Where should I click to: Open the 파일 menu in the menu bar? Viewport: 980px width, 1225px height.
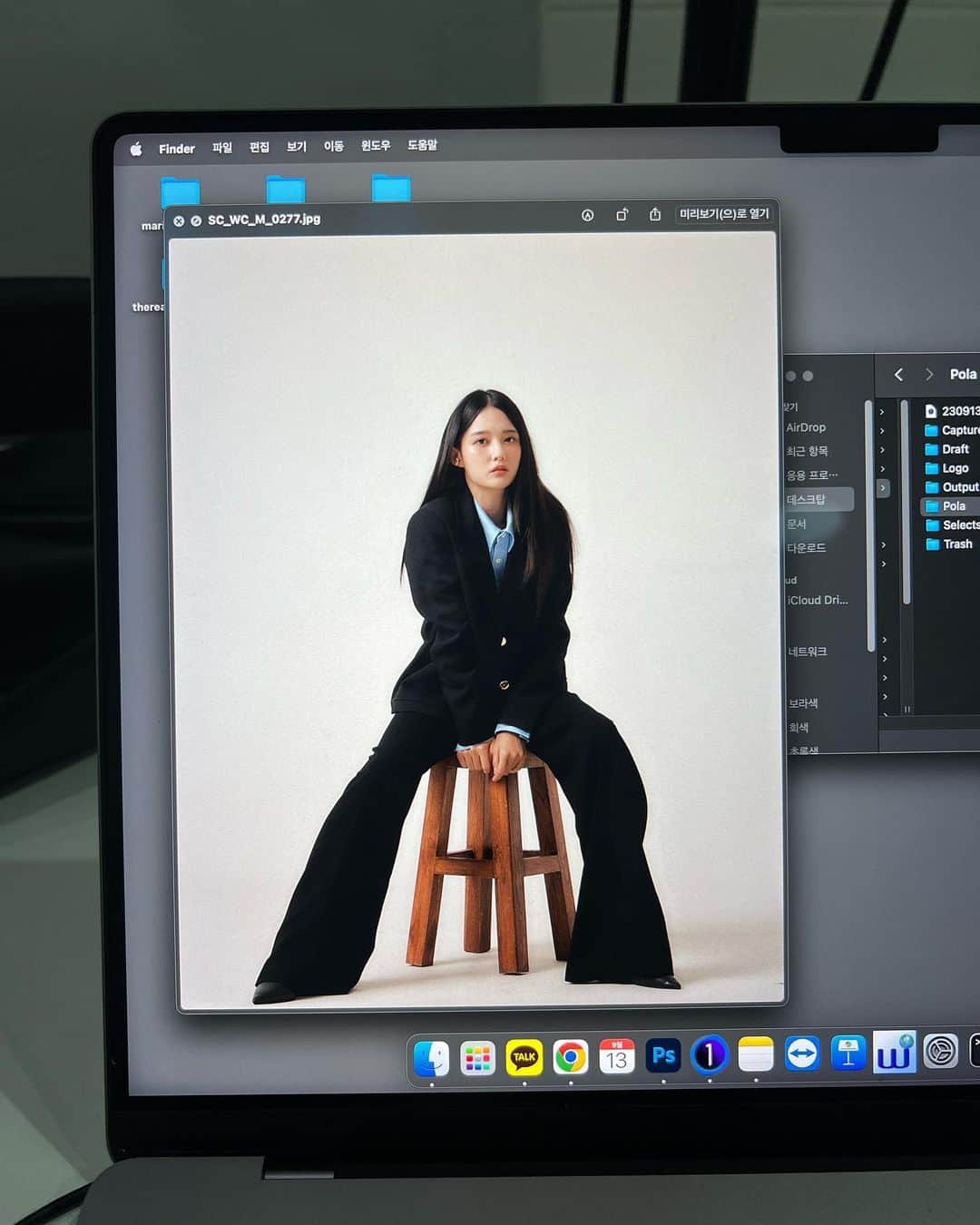222,147
